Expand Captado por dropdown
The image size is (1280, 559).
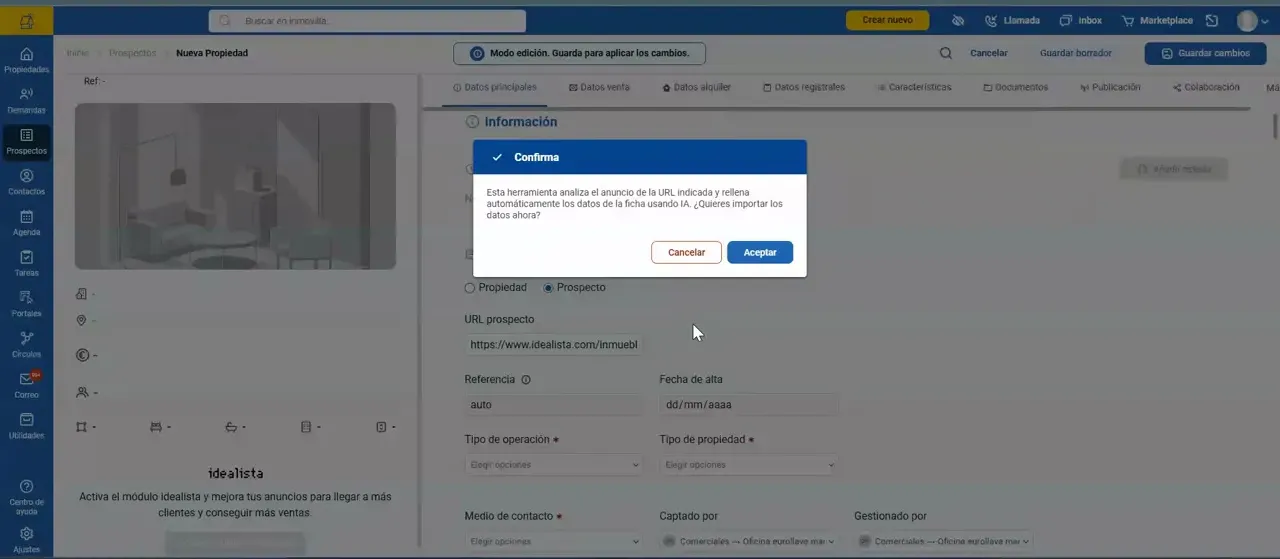tap(749, 541)
